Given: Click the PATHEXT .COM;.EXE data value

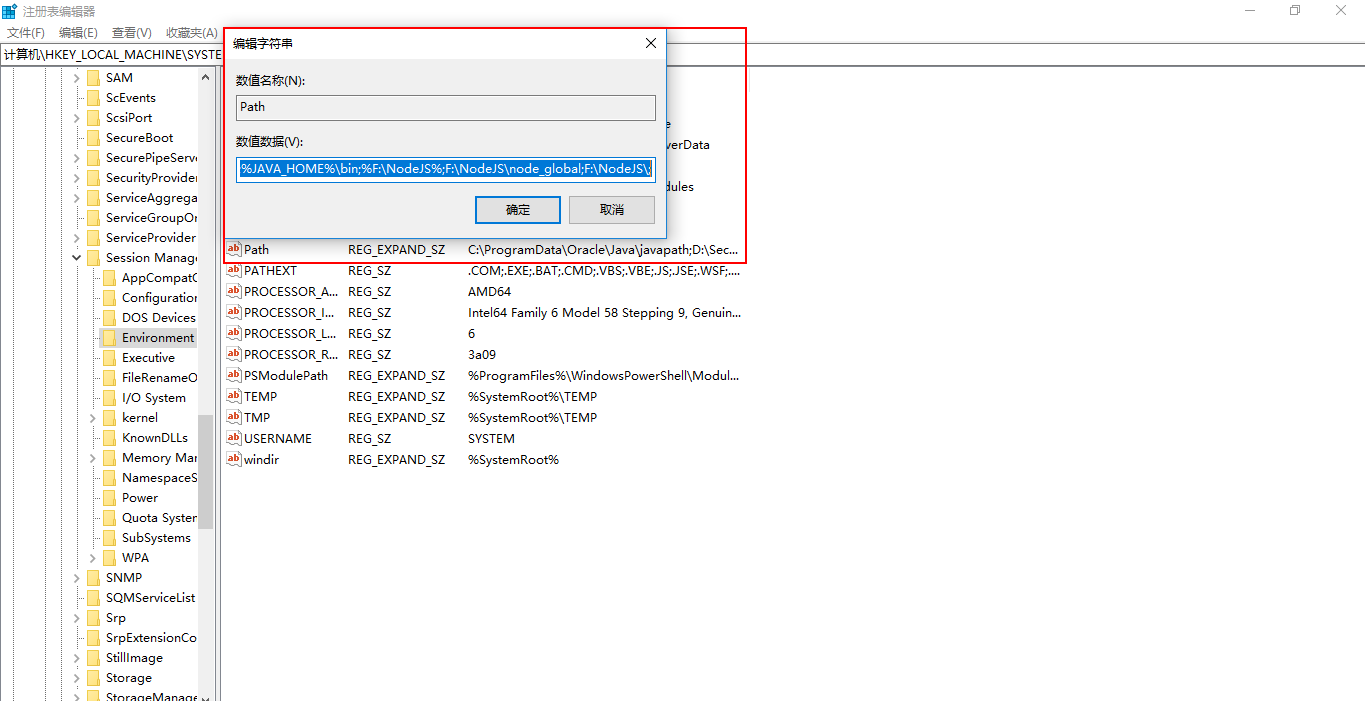Looking at the screenshot, I should coord(604,271).
